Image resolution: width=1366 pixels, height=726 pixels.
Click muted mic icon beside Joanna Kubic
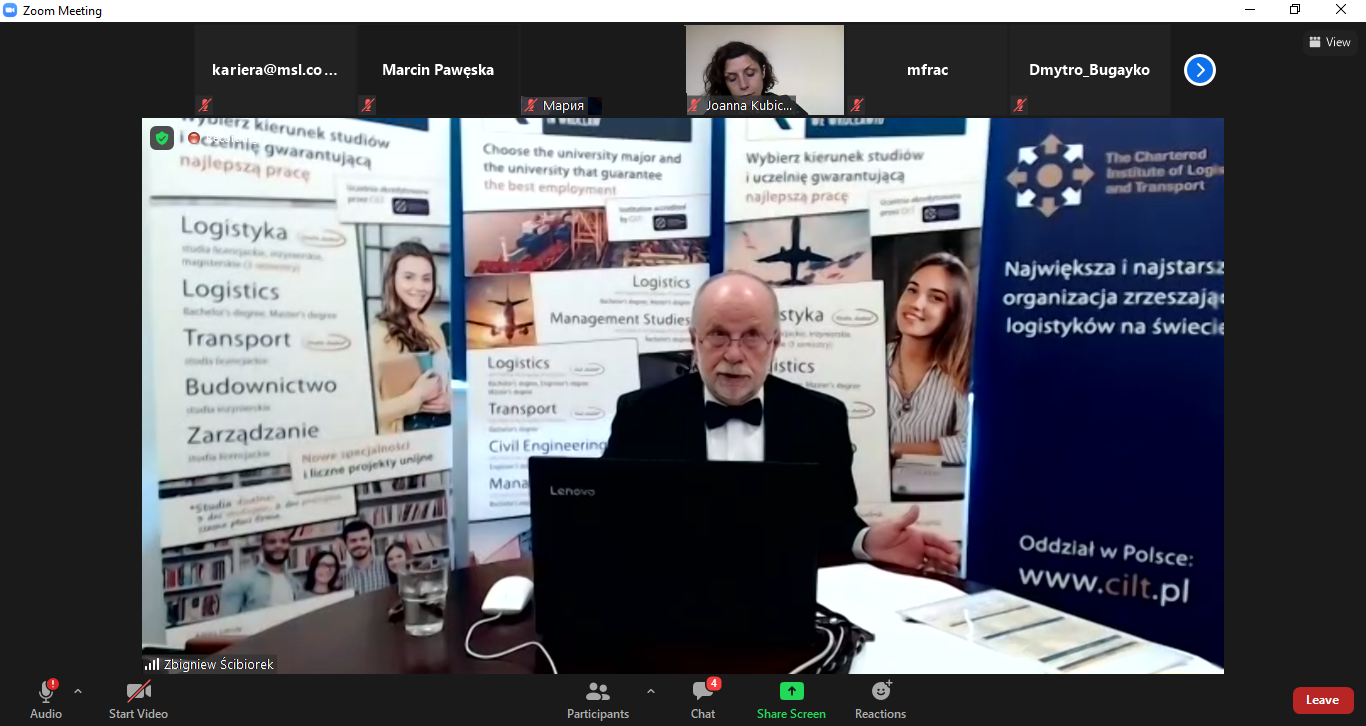coord(694,105)
